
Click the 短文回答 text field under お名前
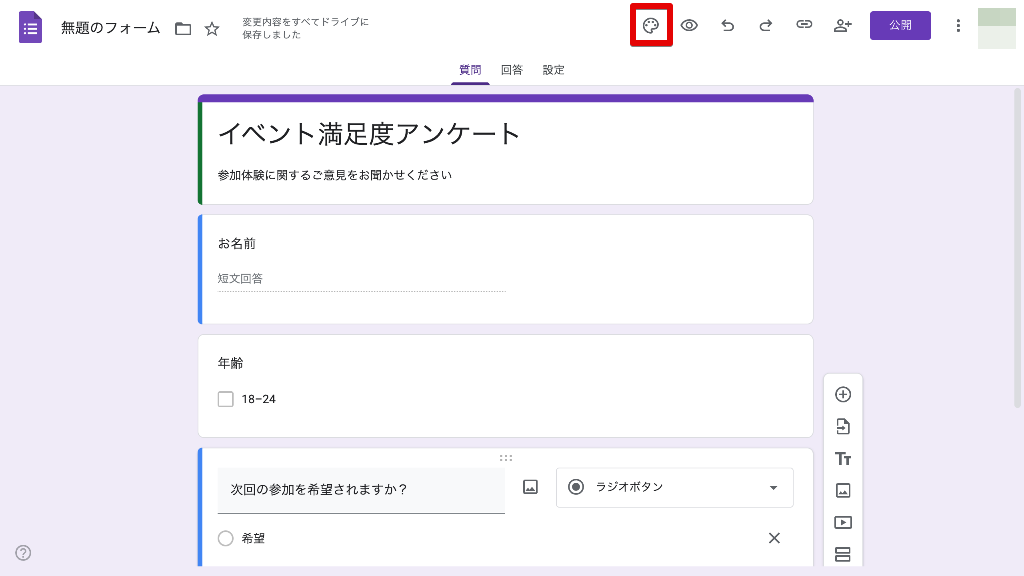tap(361, 279)
